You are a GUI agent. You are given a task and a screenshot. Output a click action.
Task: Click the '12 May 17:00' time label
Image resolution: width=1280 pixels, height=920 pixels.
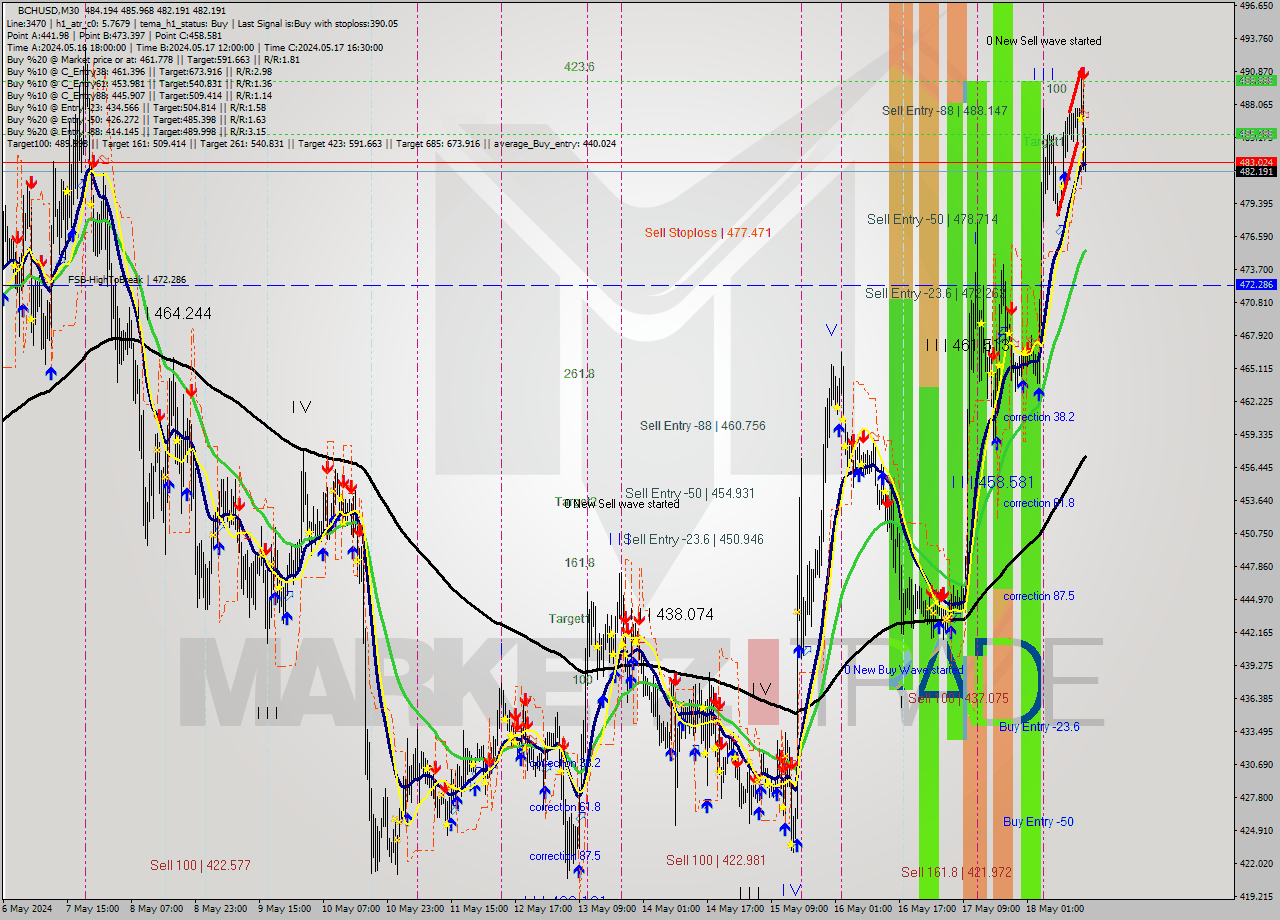544,909
